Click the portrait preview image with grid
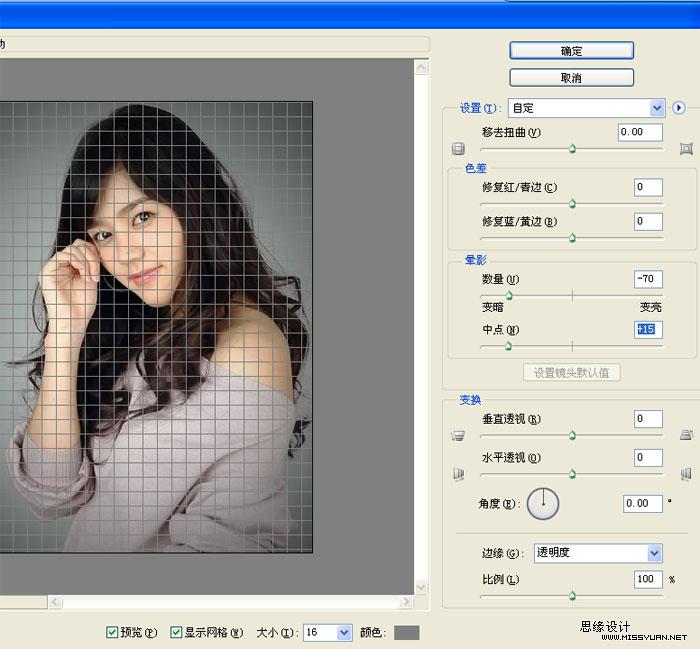This screenshot has width=700, height=649. [156, 327]
